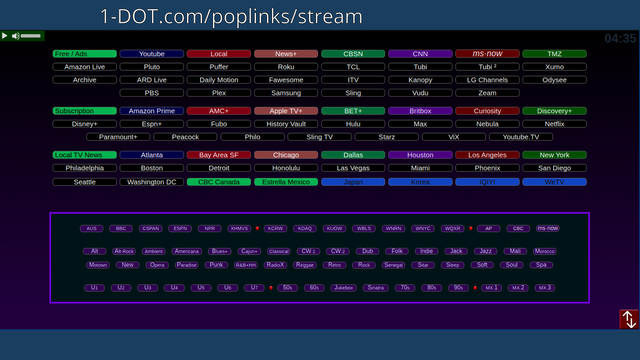Mute audio using the speaker icon

point(15,36)
